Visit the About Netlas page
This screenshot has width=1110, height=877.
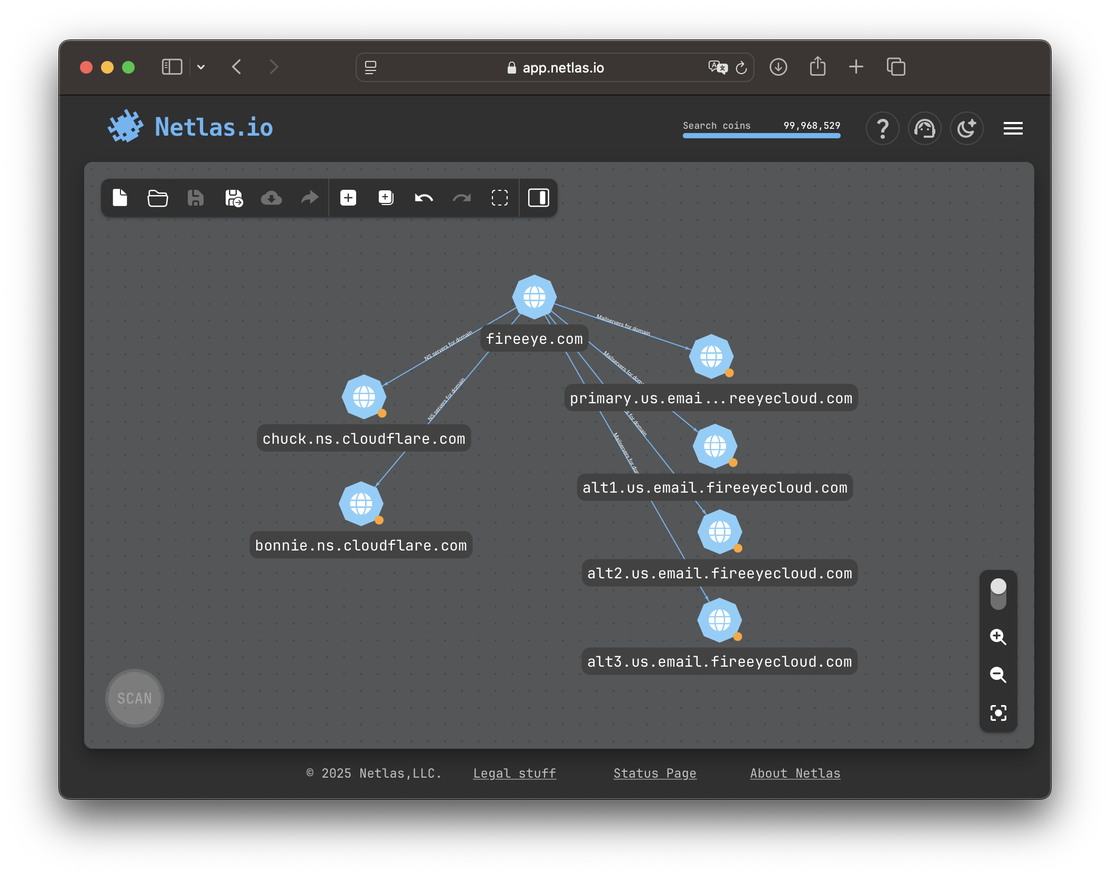click(x=795, y=772)
